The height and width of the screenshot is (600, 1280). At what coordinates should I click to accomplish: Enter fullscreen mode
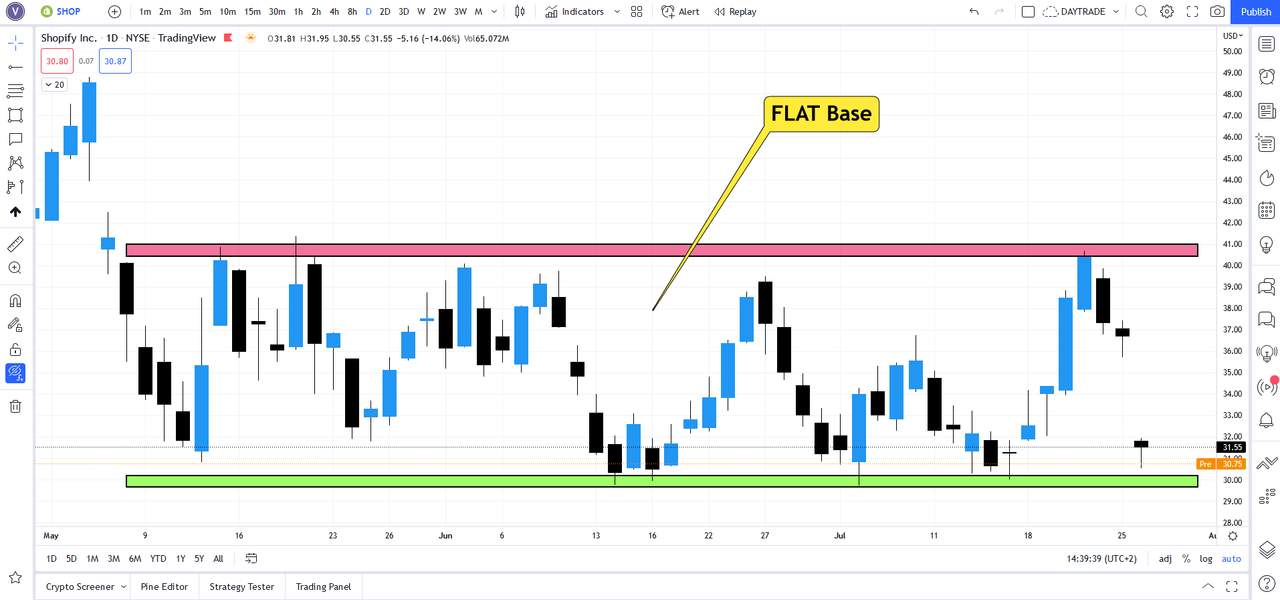point(1192,12)
